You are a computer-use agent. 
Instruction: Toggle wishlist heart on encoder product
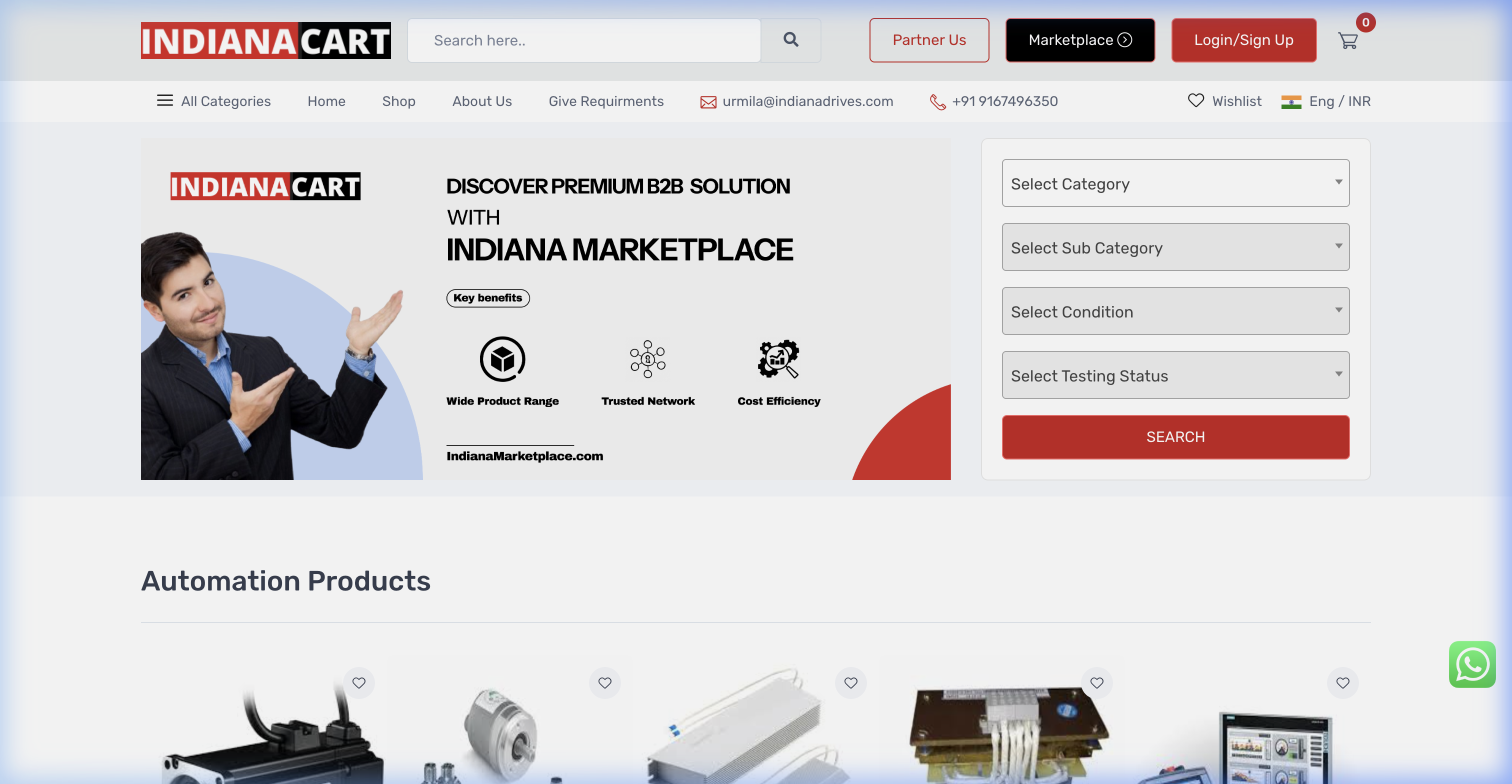[x=604, y=682]
